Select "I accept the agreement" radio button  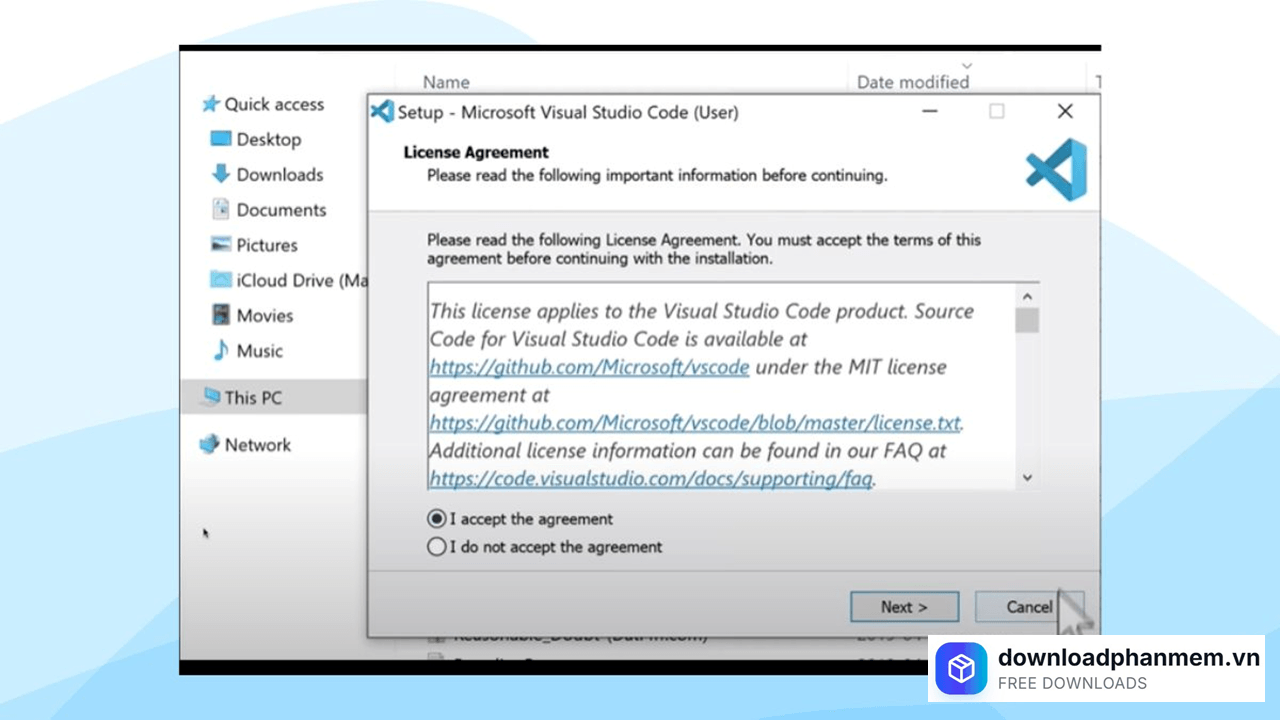click(x=437, y=519)
